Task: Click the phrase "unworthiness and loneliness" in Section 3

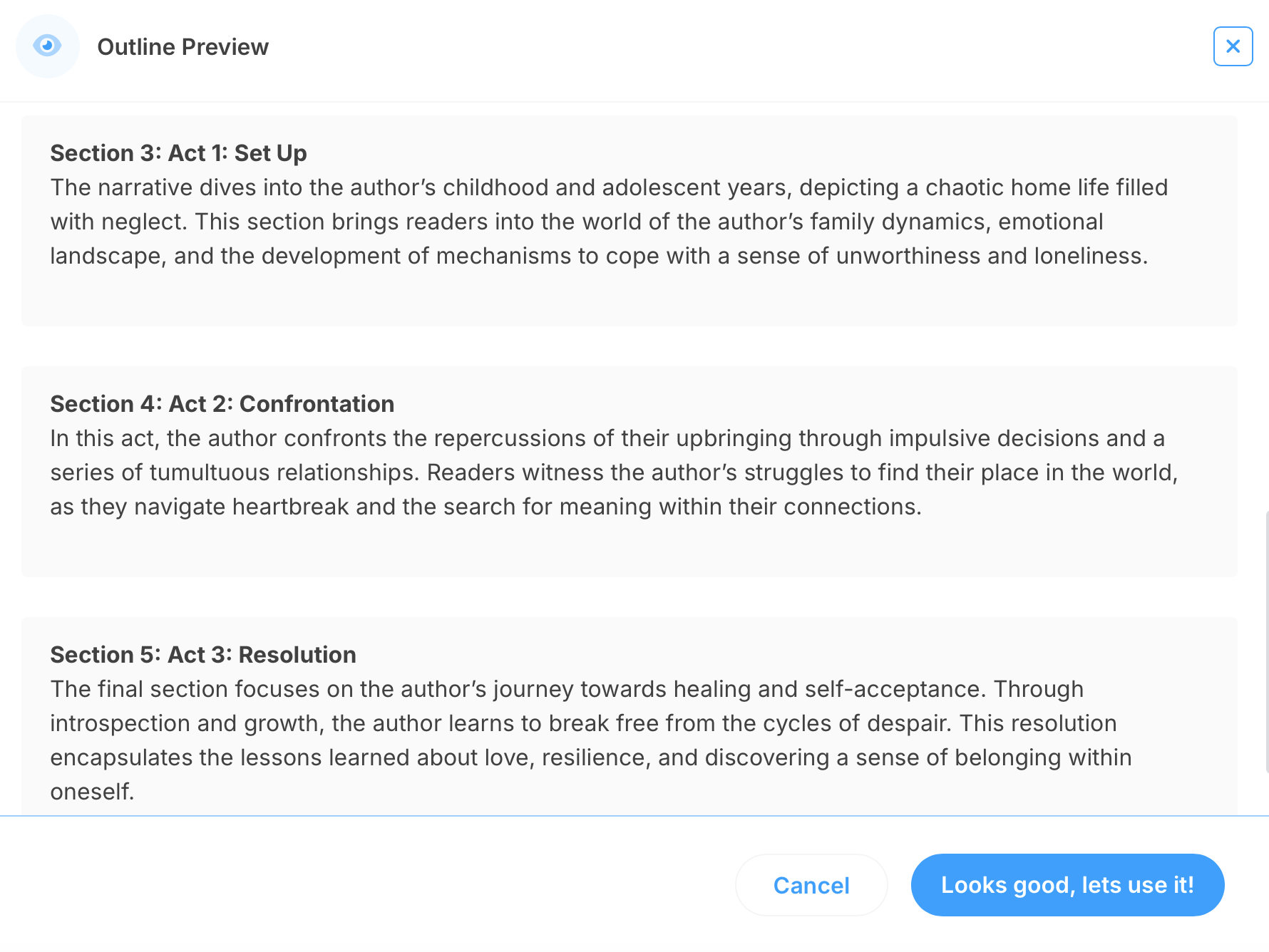Action: pos(991,256)
